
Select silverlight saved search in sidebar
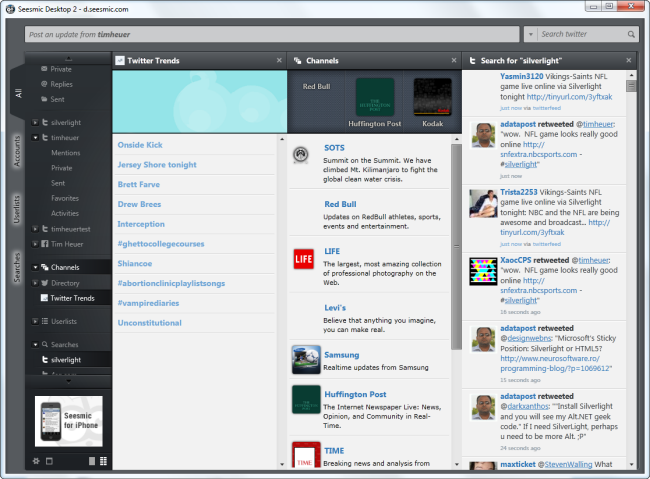68,360
